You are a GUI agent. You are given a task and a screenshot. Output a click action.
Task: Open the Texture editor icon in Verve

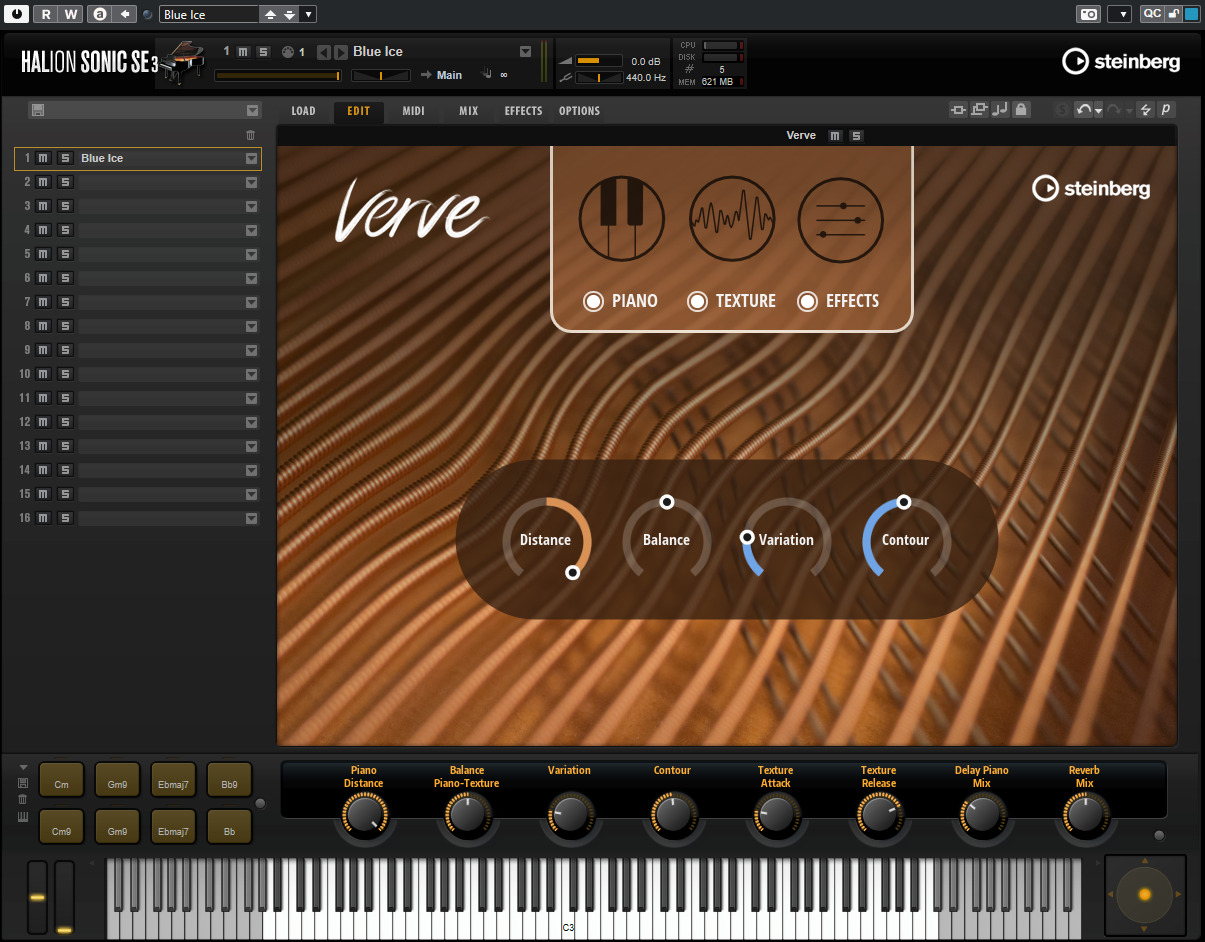point(731,219)
